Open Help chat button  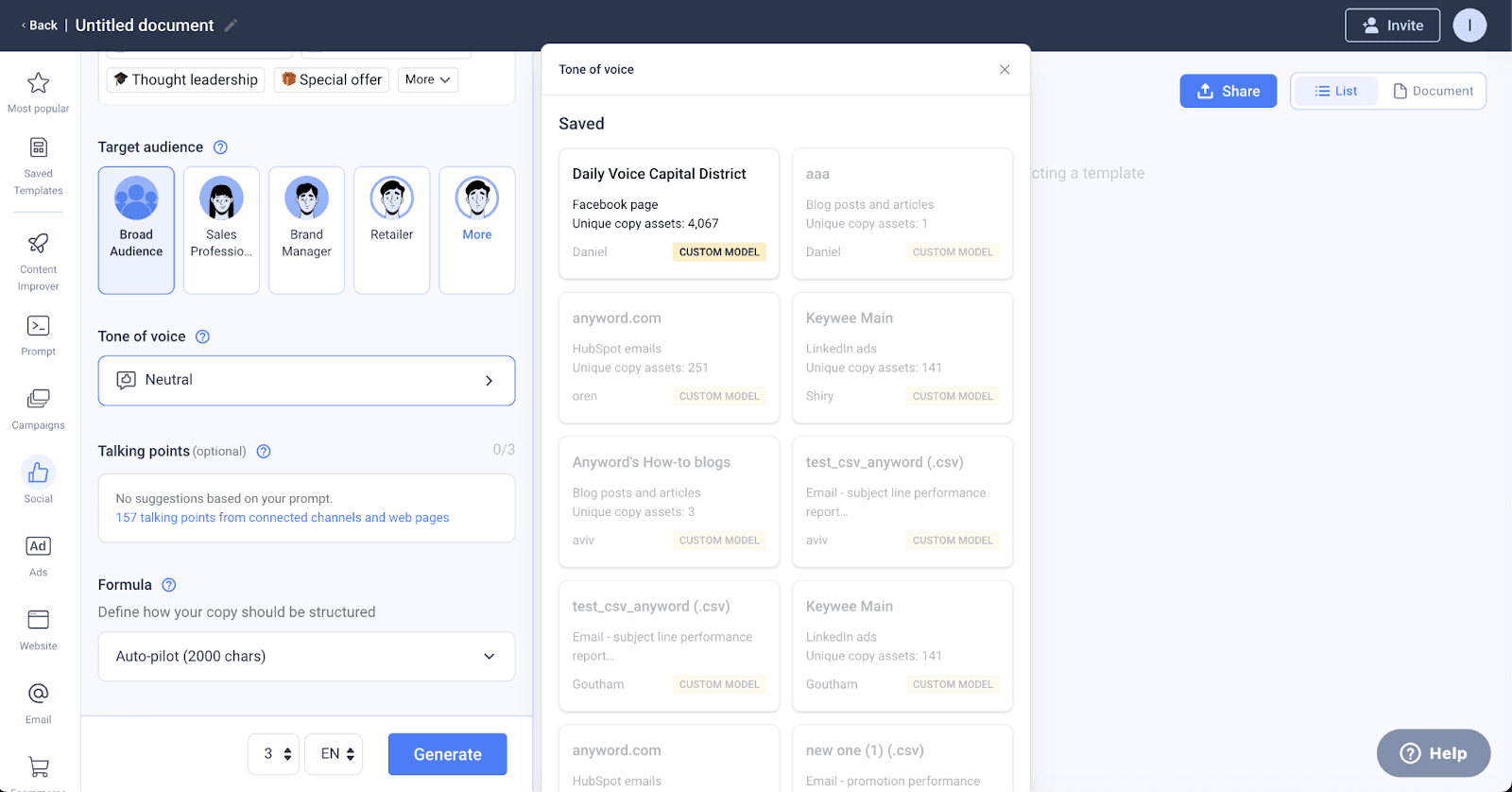pos(1434,753)
